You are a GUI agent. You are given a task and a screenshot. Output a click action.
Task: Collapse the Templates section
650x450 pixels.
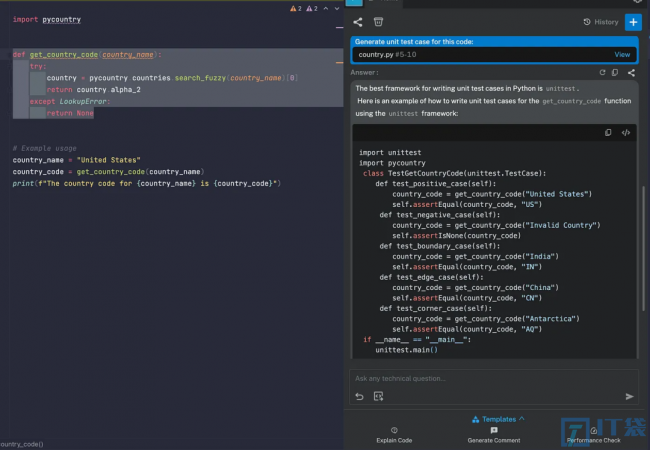(498, 419)
